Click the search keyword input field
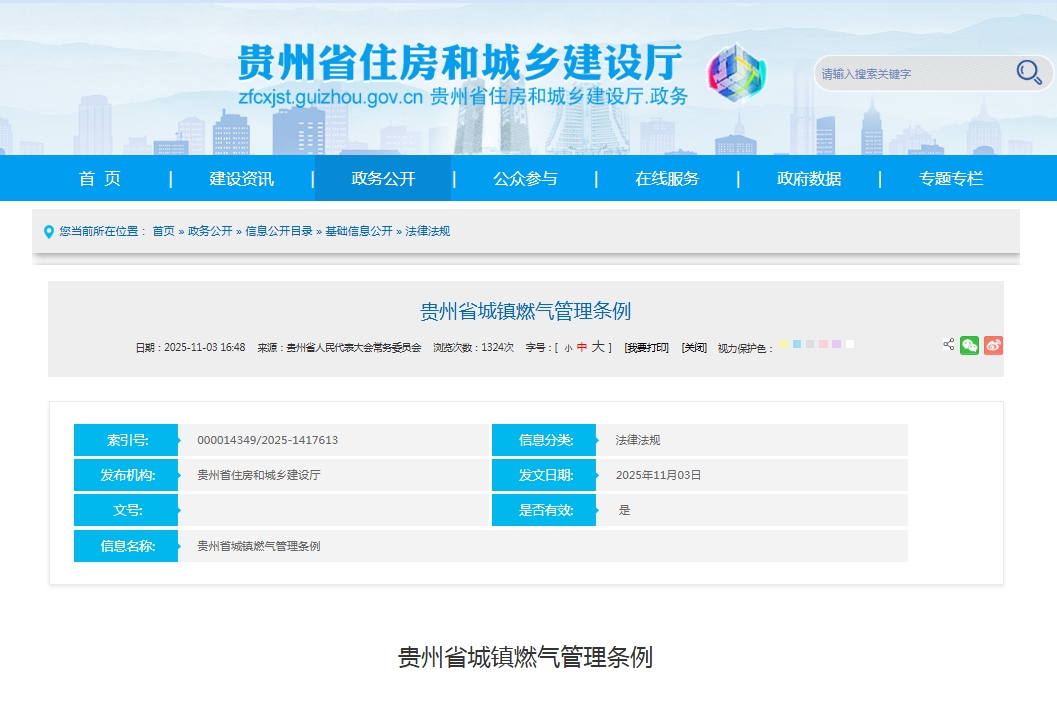The width and height of the screenshot is (1057, 705). click(x=910, y=73)
